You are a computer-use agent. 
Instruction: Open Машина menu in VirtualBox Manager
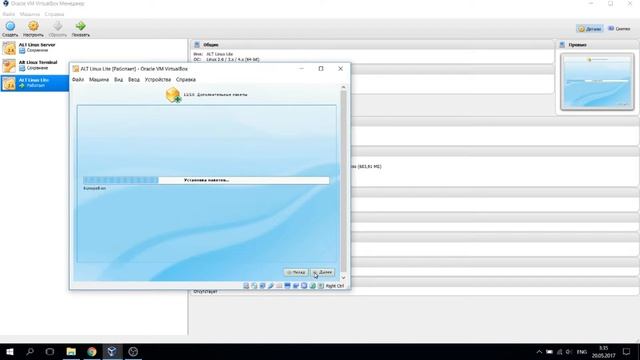[x=30, y=14]
